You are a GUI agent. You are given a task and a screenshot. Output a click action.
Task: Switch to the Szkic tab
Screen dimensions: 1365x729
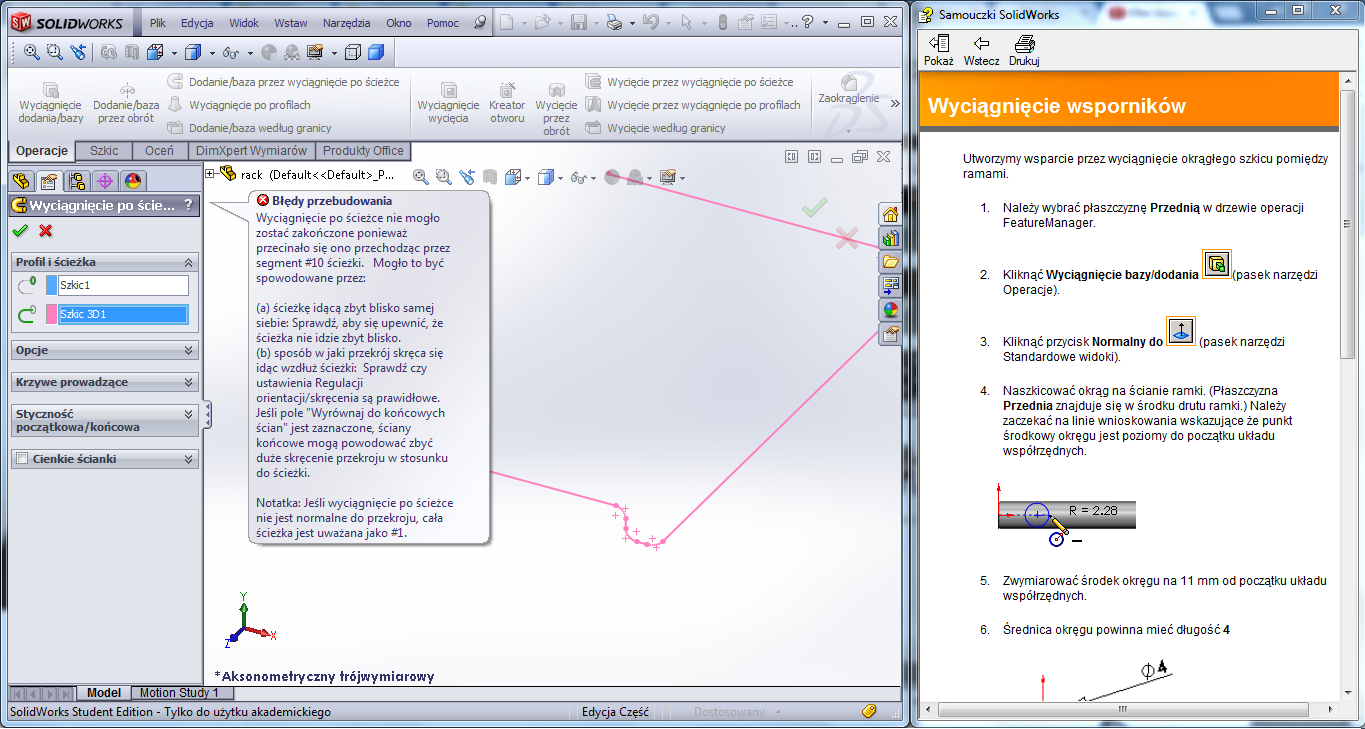coord(104,151)
